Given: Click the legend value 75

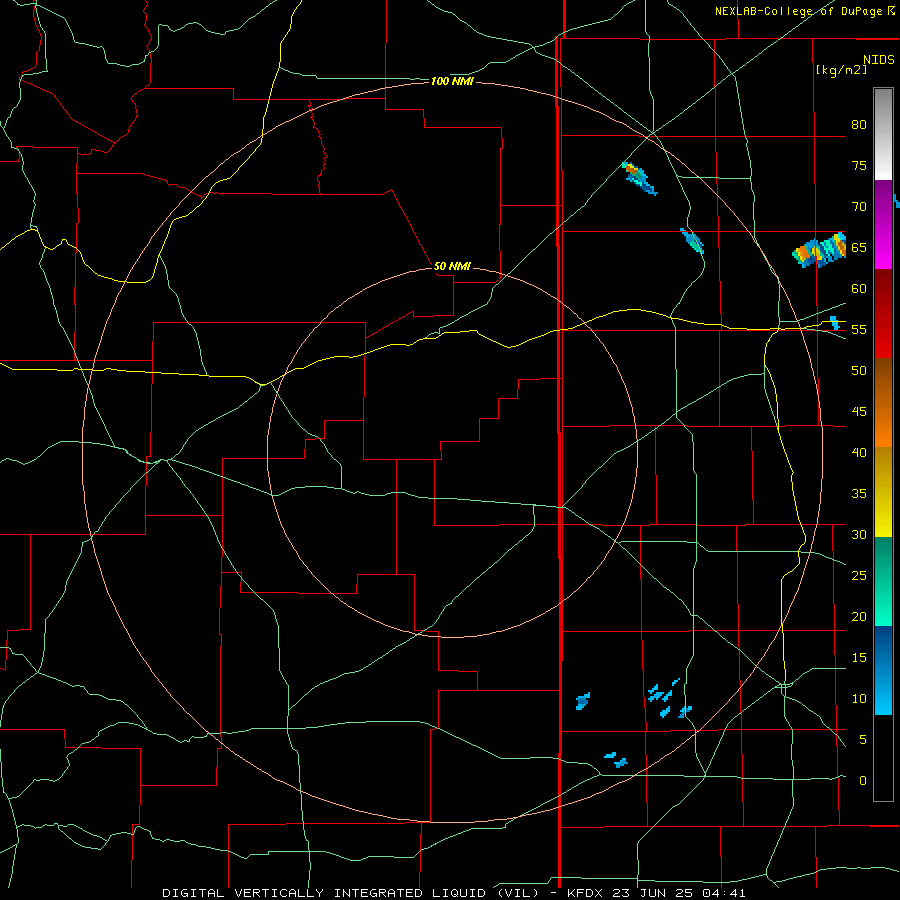Looking at the screenshot, I should 859,165.
